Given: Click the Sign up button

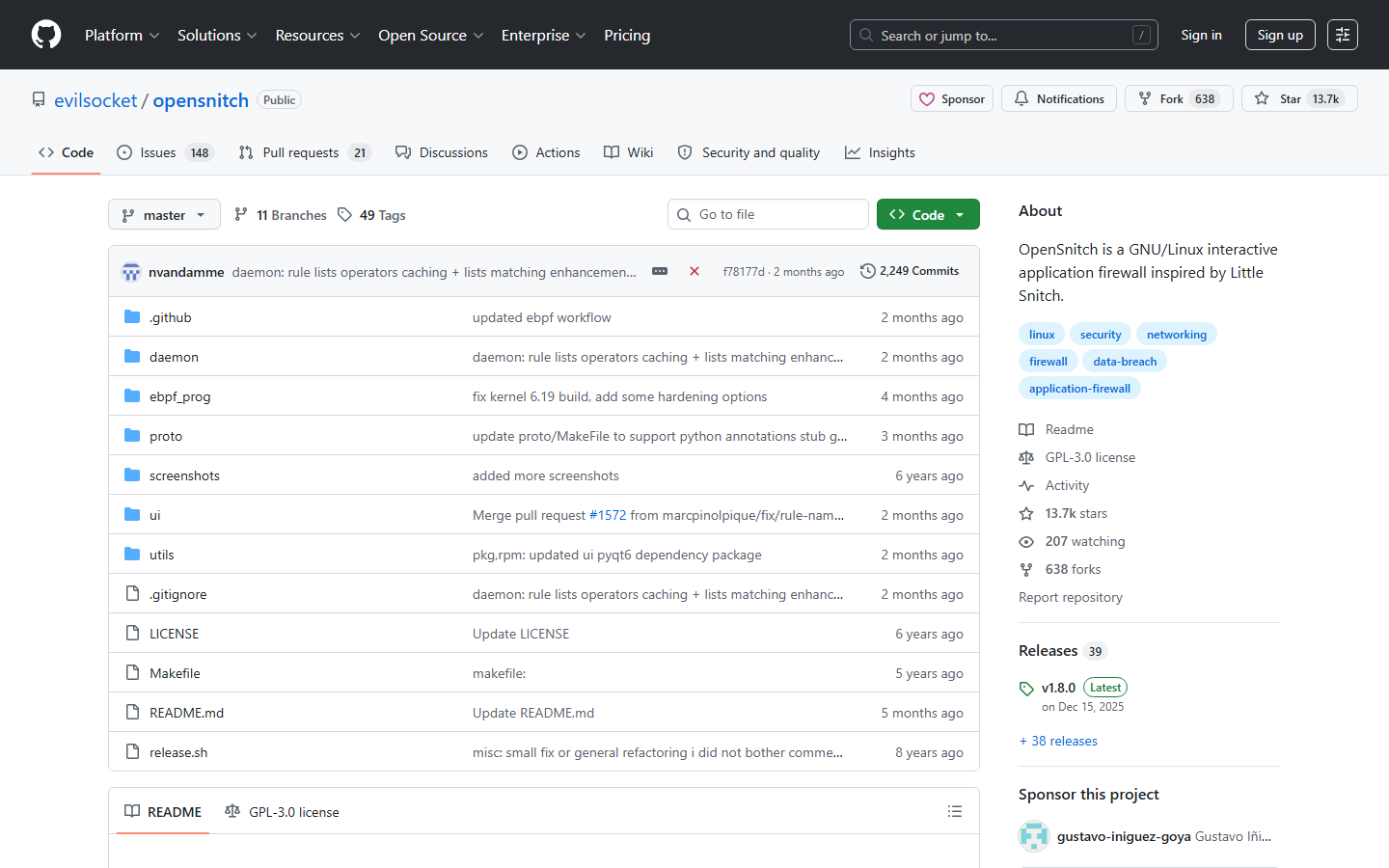Looking at the screenshot, I should [1280, 35].
